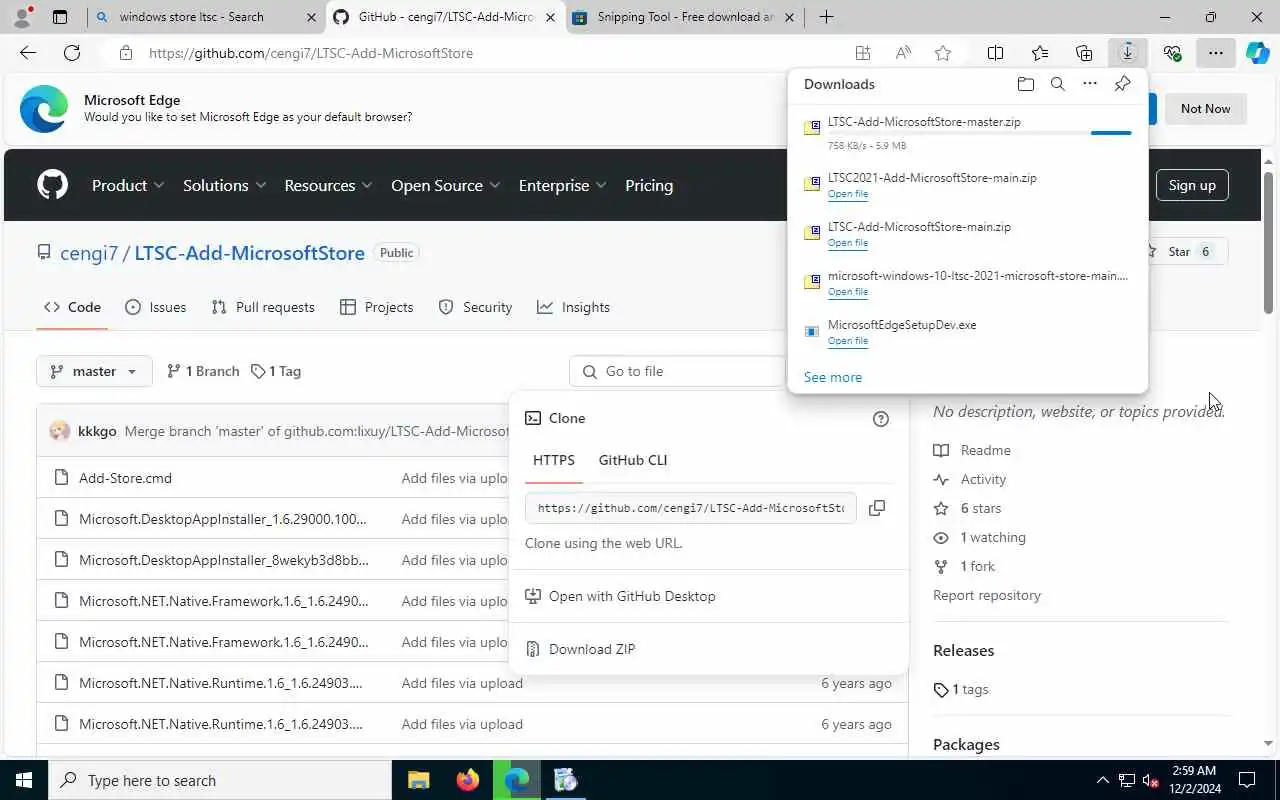This screenshot has height=800, width=1280.
Task: Open the Security tab
Action: click(475, 307)
